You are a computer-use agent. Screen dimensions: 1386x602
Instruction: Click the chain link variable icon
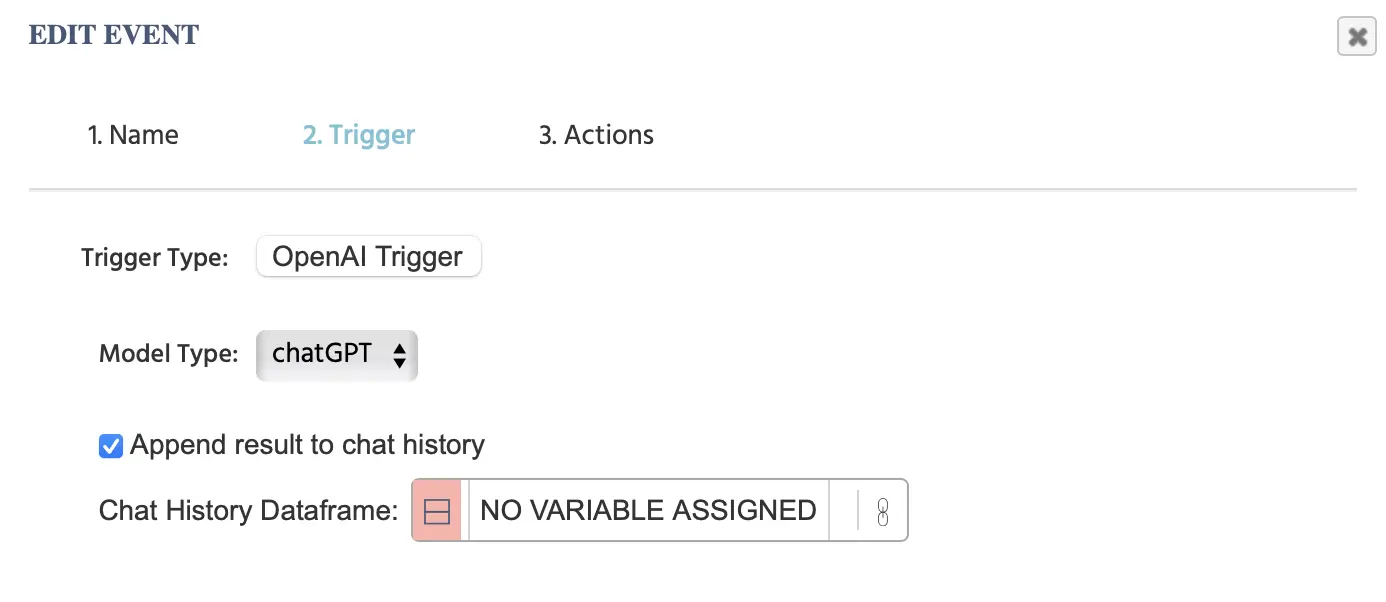(x=882, y=511)
